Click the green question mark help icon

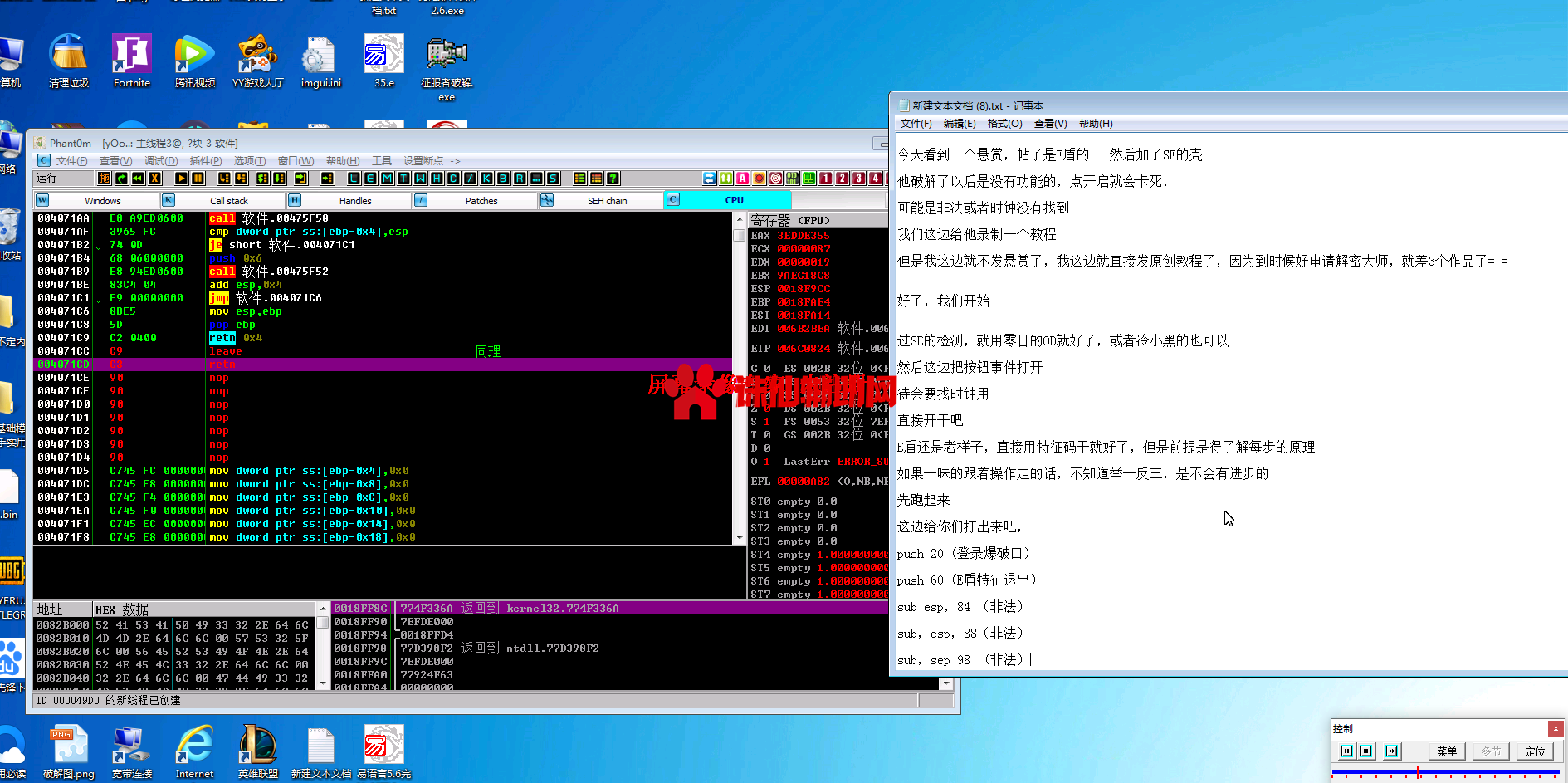pos(613,179)
